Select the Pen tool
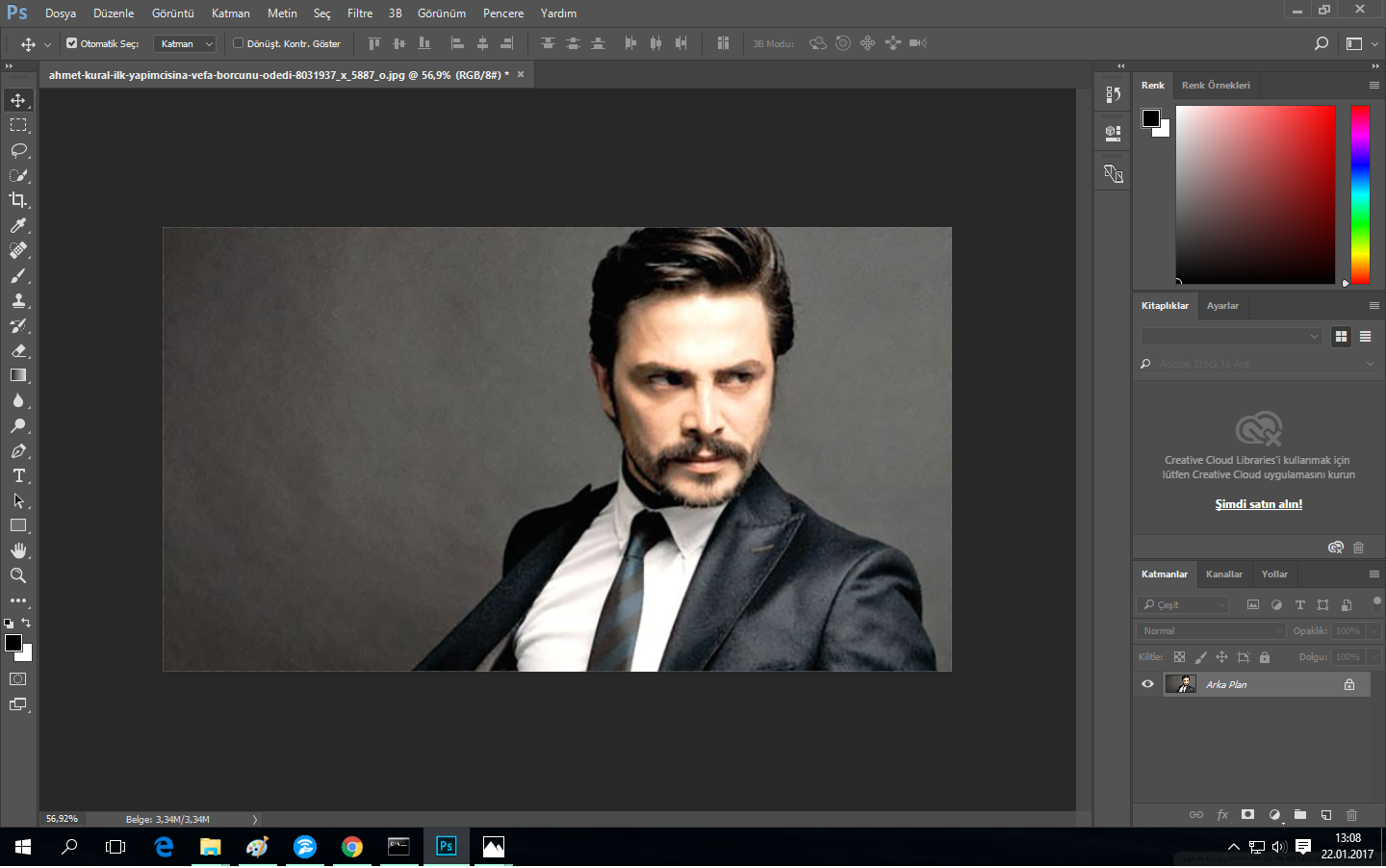Viewport: 1386px width, 868px height. [x=18, y=450]
